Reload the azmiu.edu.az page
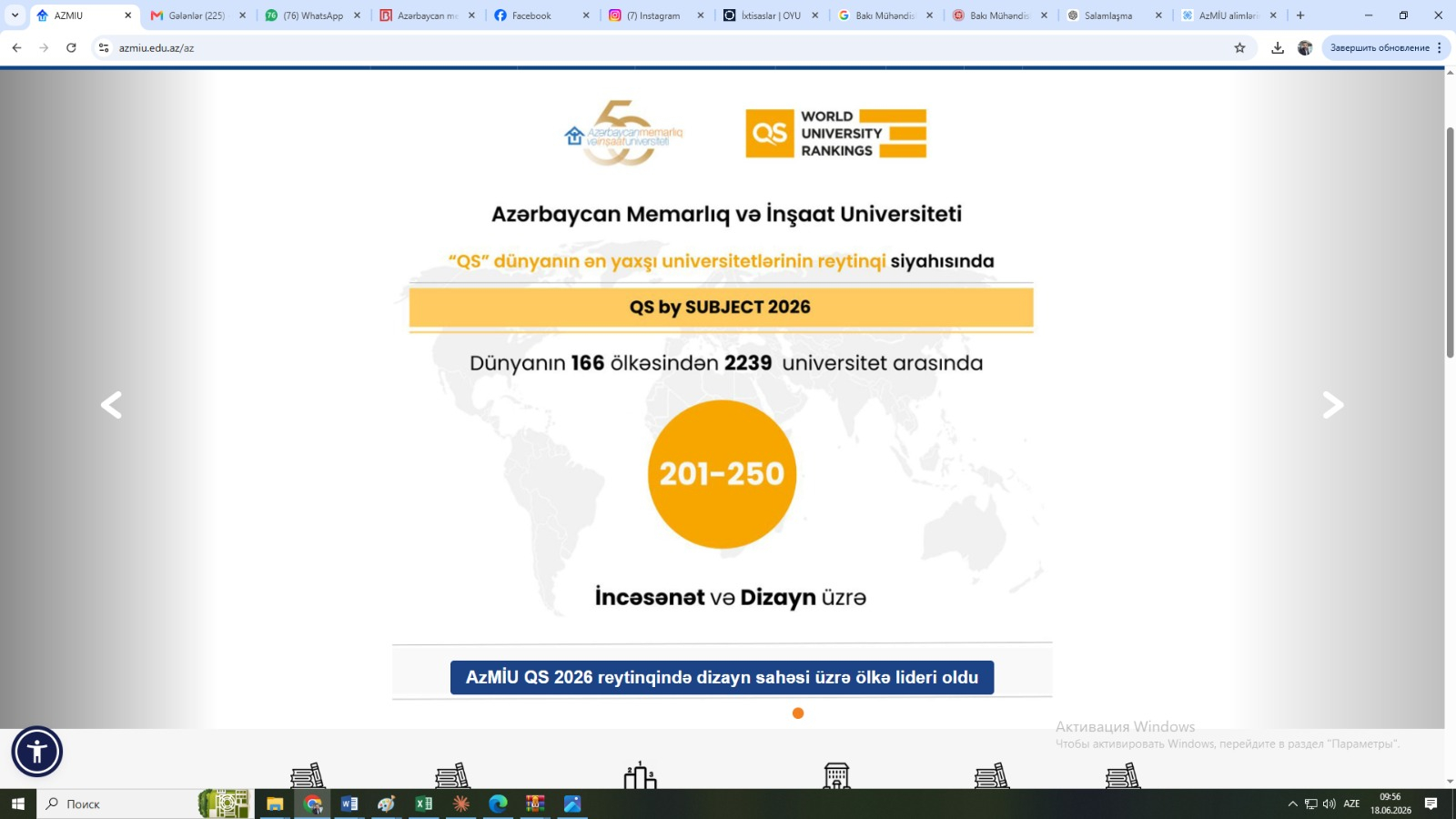The height and width of the screenshot is (819, 1456). pos(71,47)
